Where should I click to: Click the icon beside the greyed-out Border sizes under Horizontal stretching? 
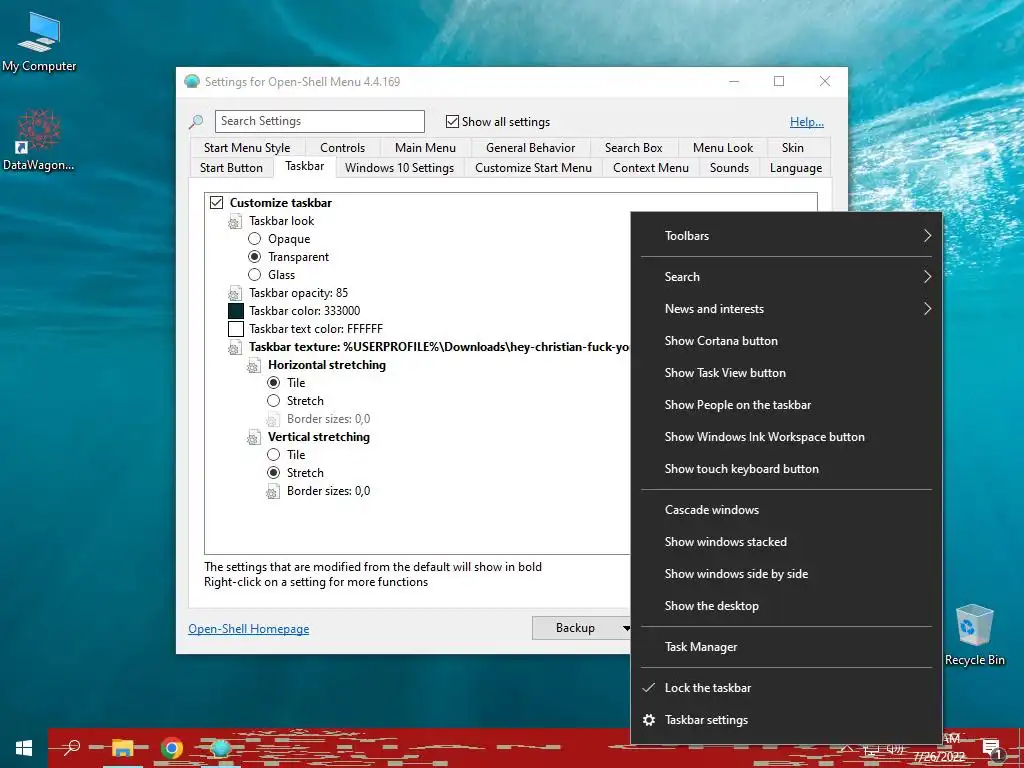pos(273,419)
